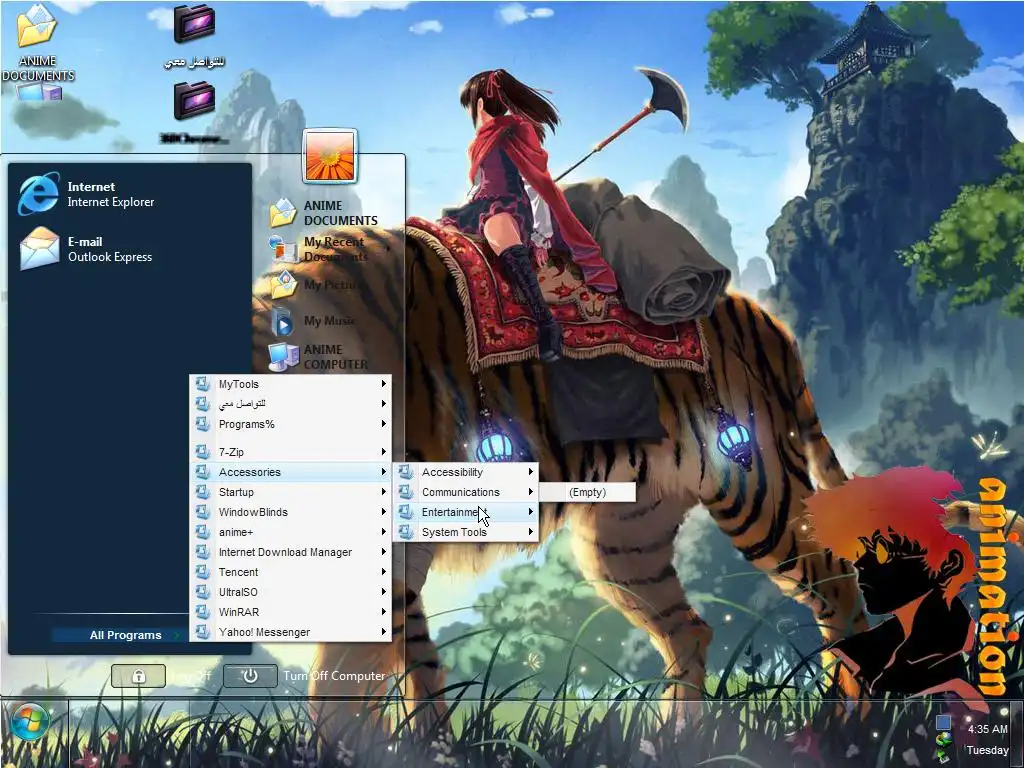Expand arrow next to Internet Download Manager
This screenshot has width=1024, height=768.
pos(383,552)
